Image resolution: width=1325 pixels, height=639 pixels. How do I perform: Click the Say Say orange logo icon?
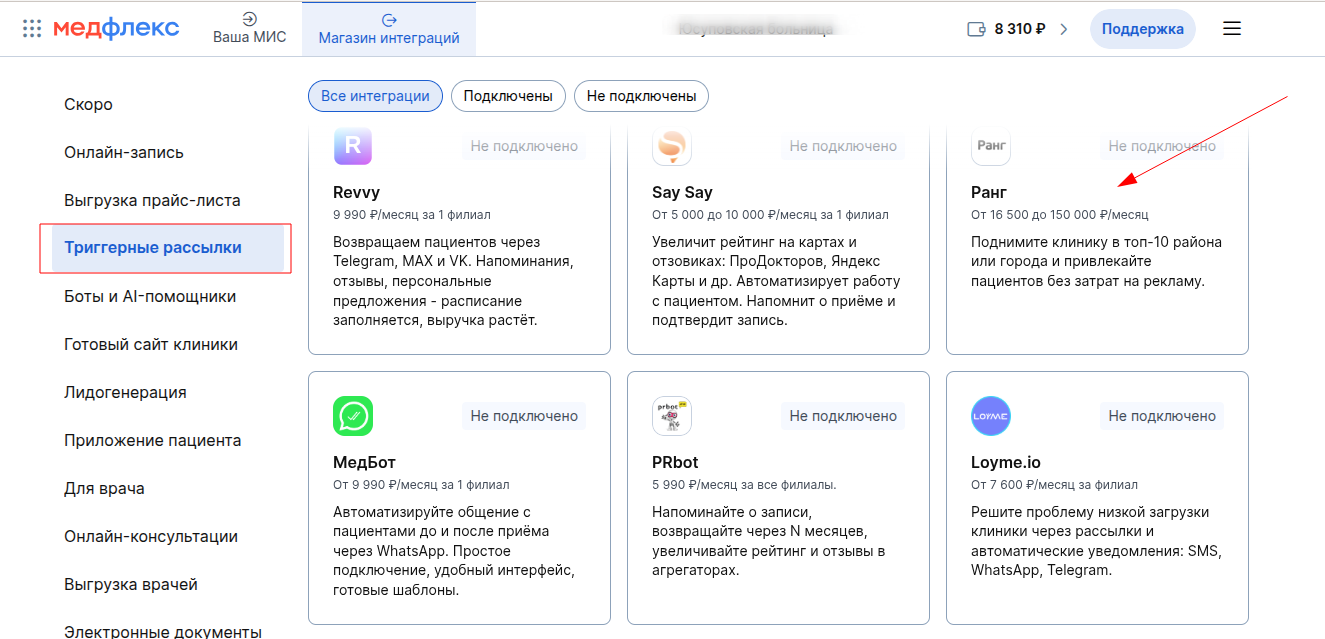pyautogui.click(x=672, y=146)
